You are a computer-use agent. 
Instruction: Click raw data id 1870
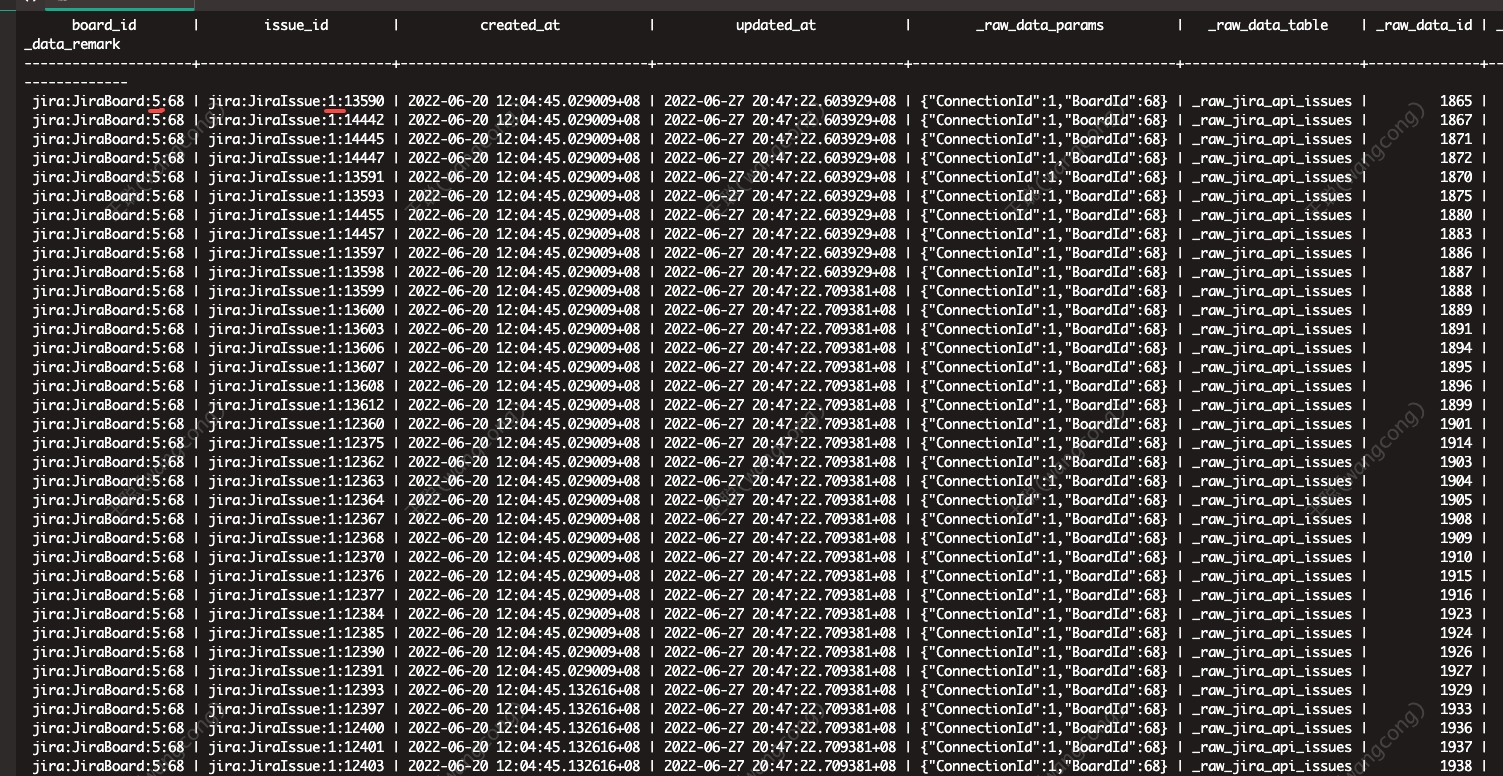1456,177
